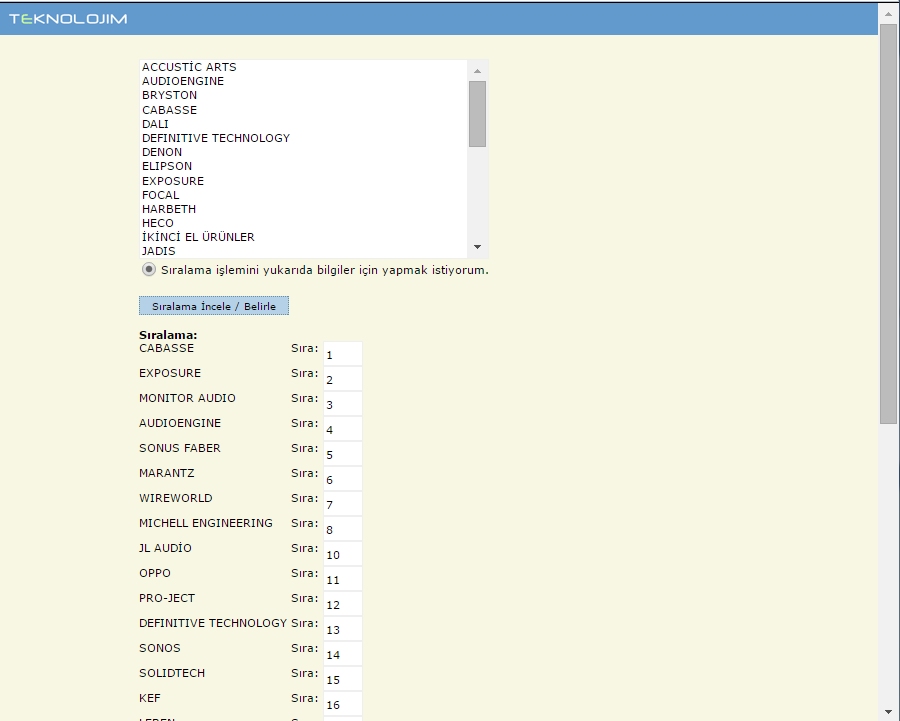The width and height of the screenshot is (900, 721).
Task: Click the Sıra field for AUDIOENGINE row
Action: tap(343, 428)
